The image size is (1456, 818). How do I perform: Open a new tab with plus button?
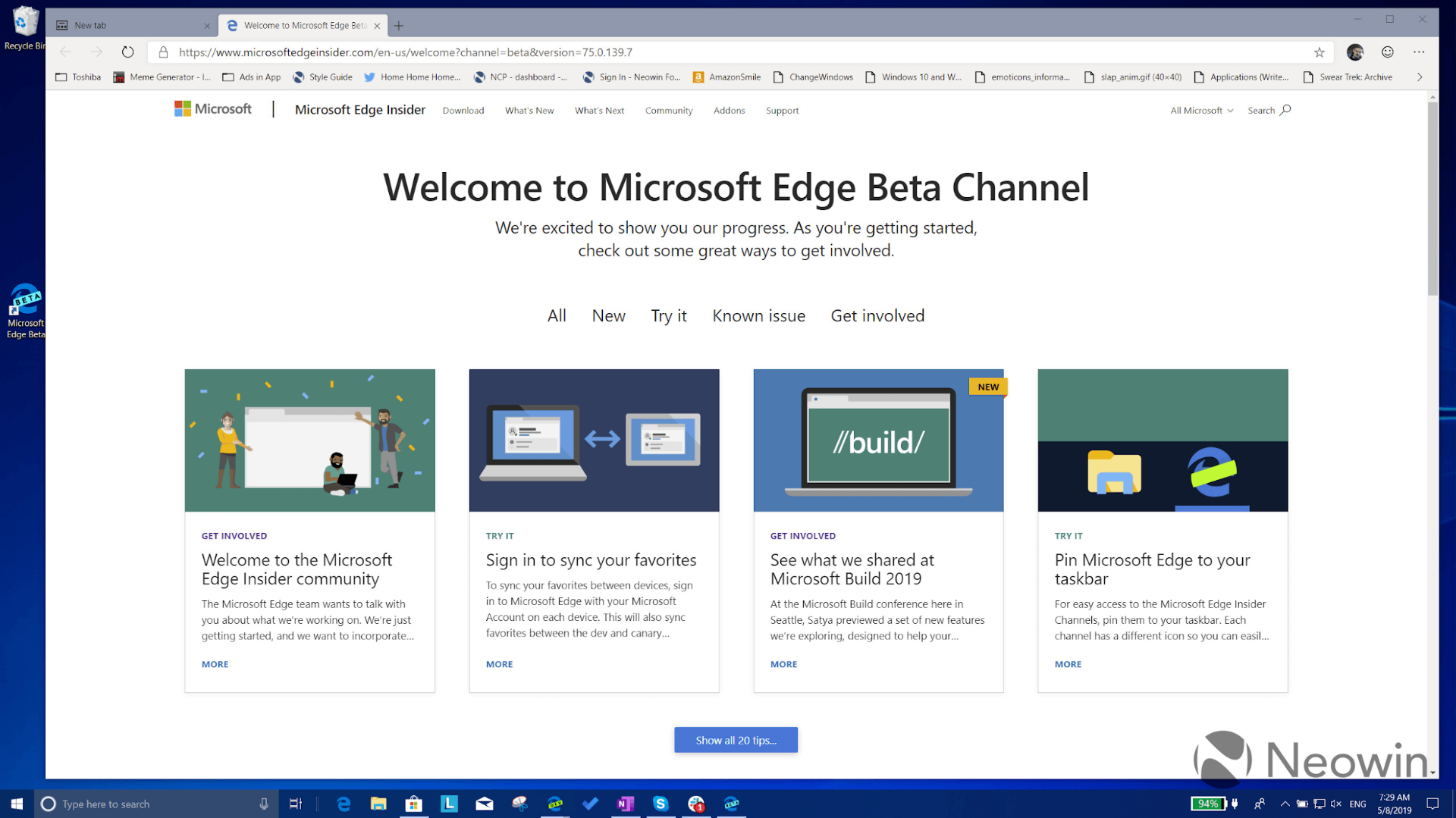click(x=399, y=26)
